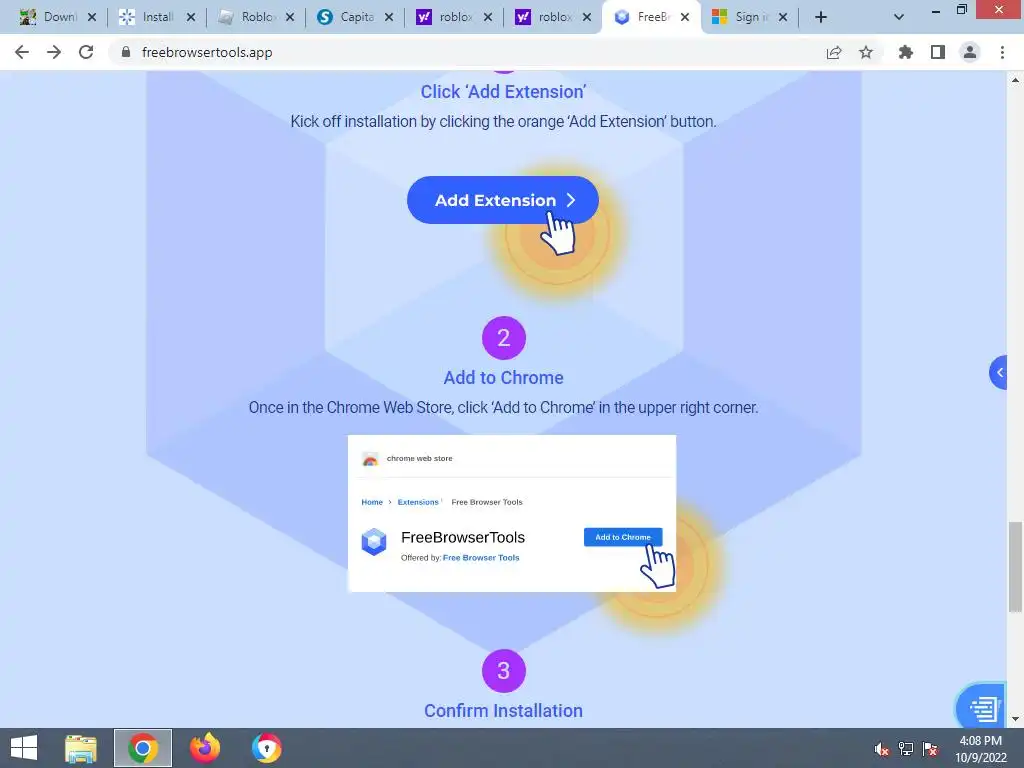Image resolution: width=1024 pixels, height=768 pixels.
Task: Share this page using the share icon
Action: click(x=834, y=52)
